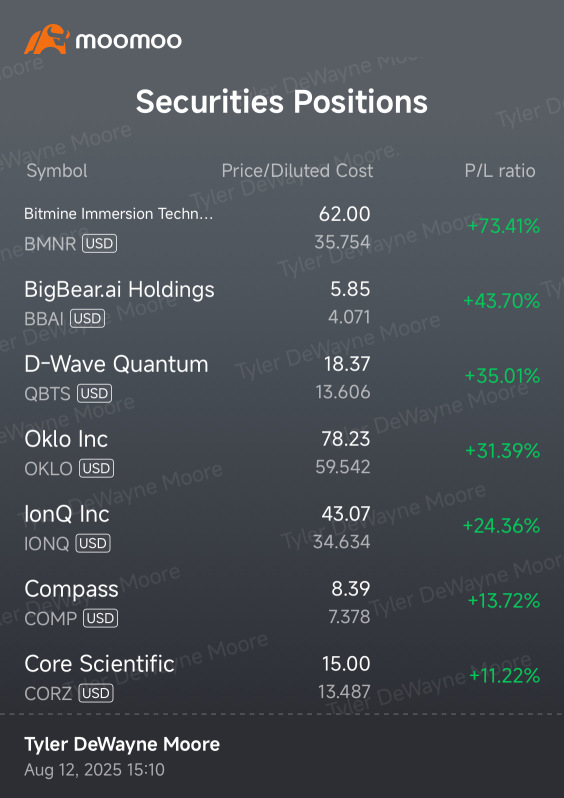The width and height of the screenshot is (564, 798).
Task: Open the Bitmine Immersion Techn… position
Action: [282, 228]
